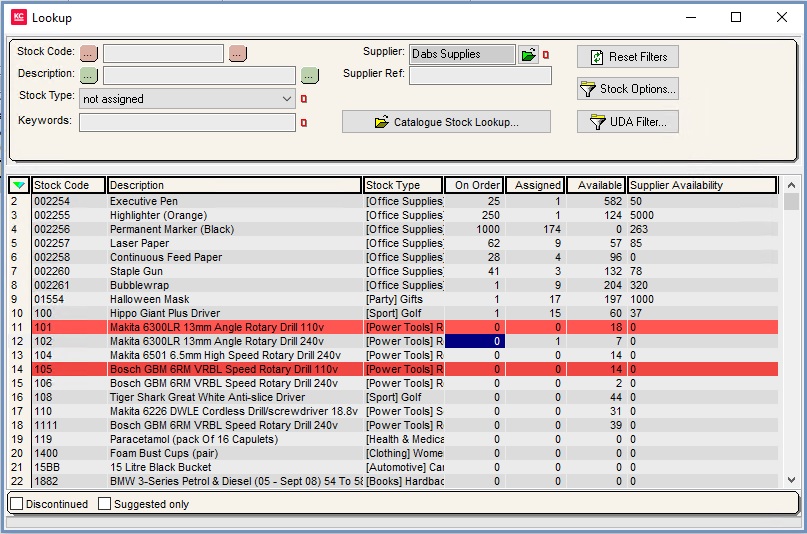Select Paracetamol (pack Of 16 Capulets) row

393,439
